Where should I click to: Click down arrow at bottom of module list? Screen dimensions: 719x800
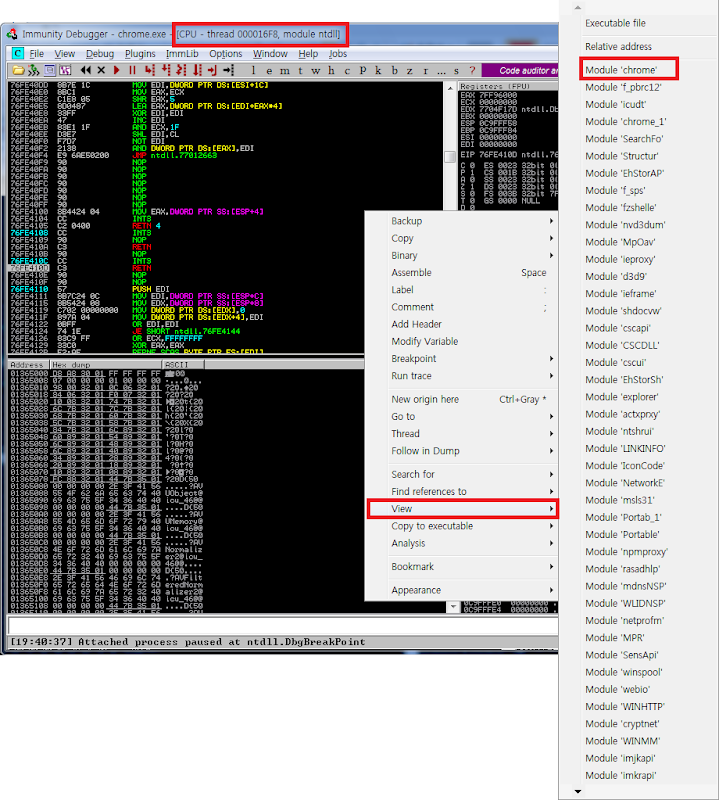[x=578, y=792]
